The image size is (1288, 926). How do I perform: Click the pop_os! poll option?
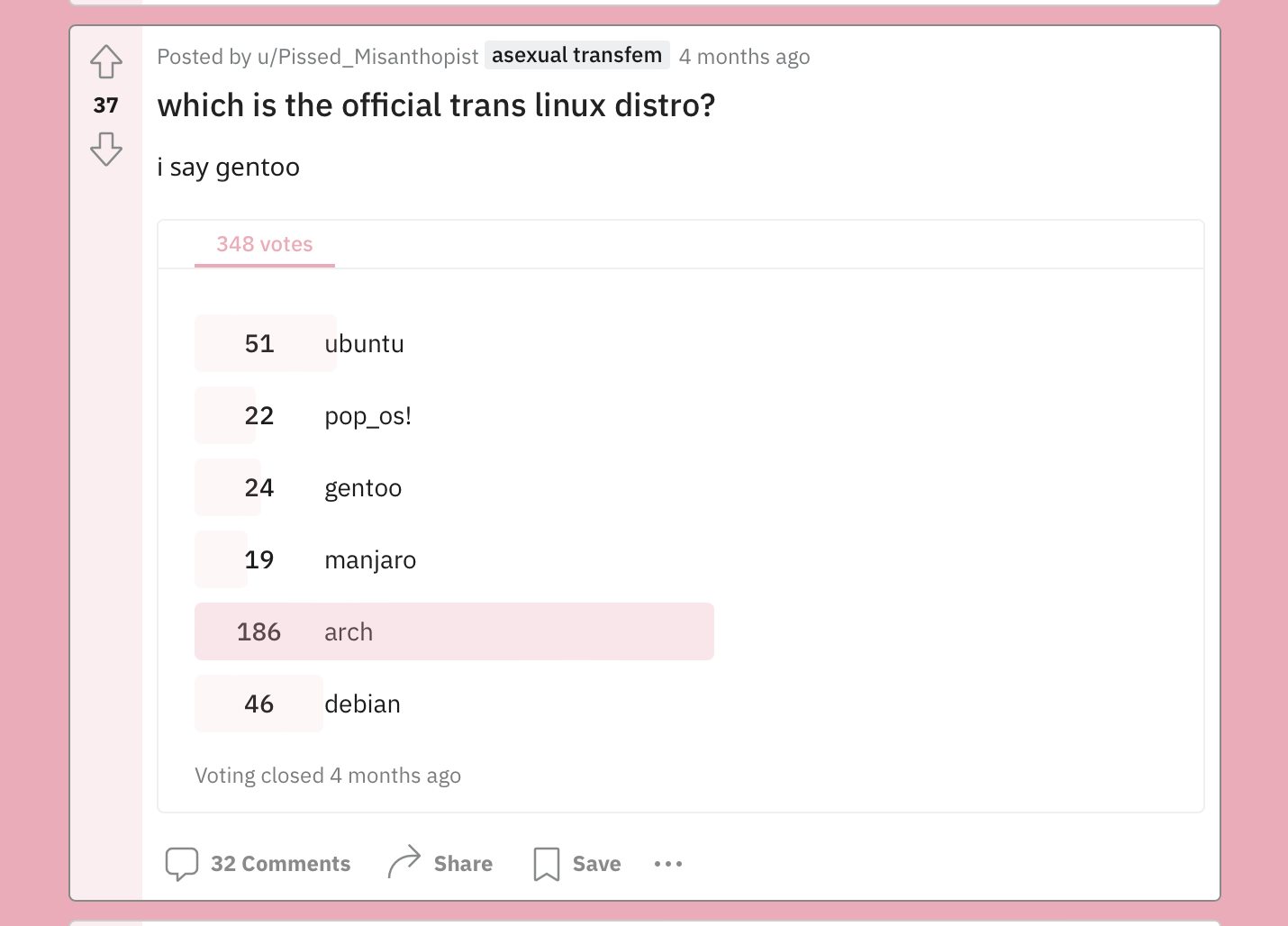click(x=367, y=416)
